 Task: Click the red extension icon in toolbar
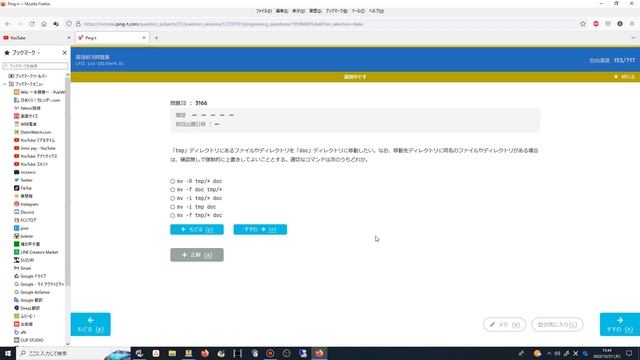tap(596, 24)
